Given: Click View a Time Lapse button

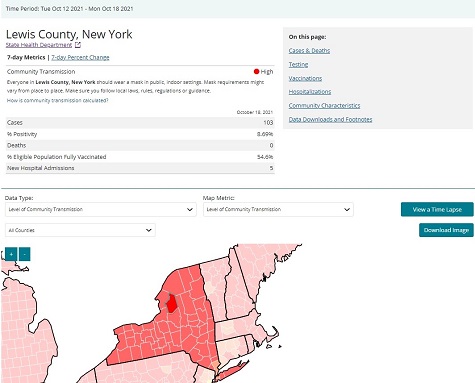Looking at the screenshot, I should 437,209.
